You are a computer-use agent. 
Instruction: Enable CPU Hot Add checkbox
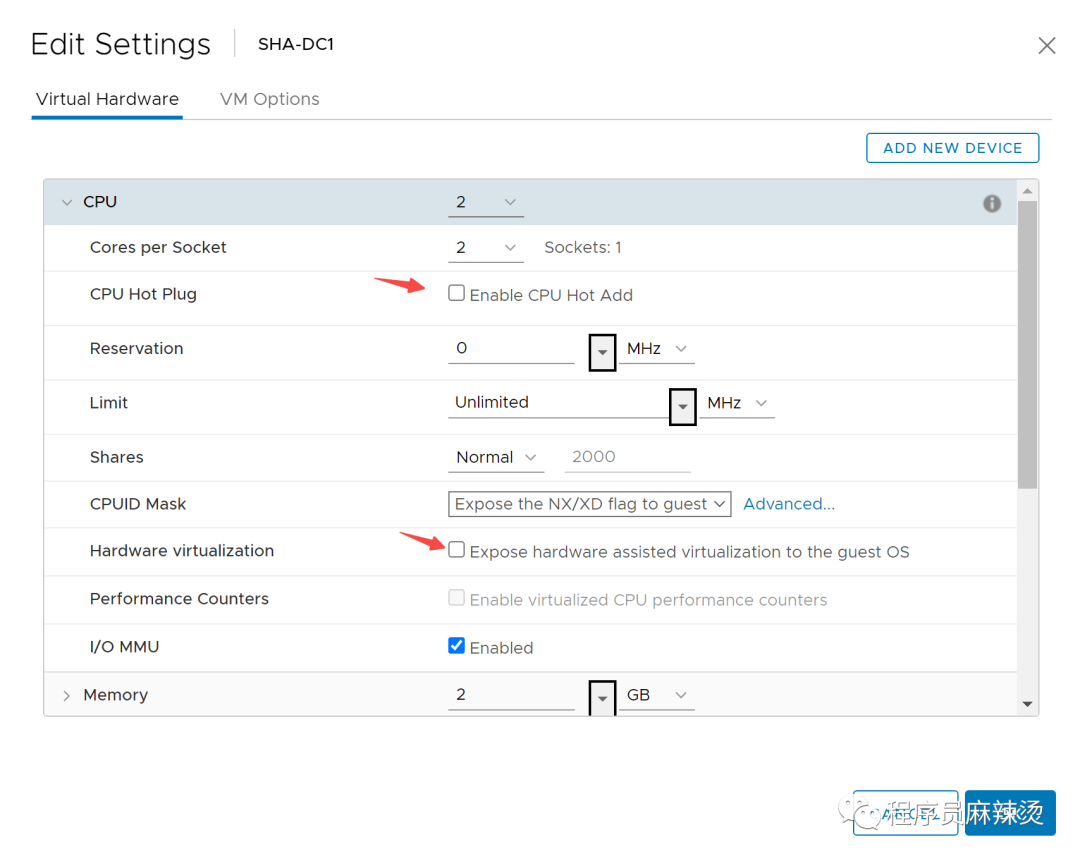tap(457, 294)
